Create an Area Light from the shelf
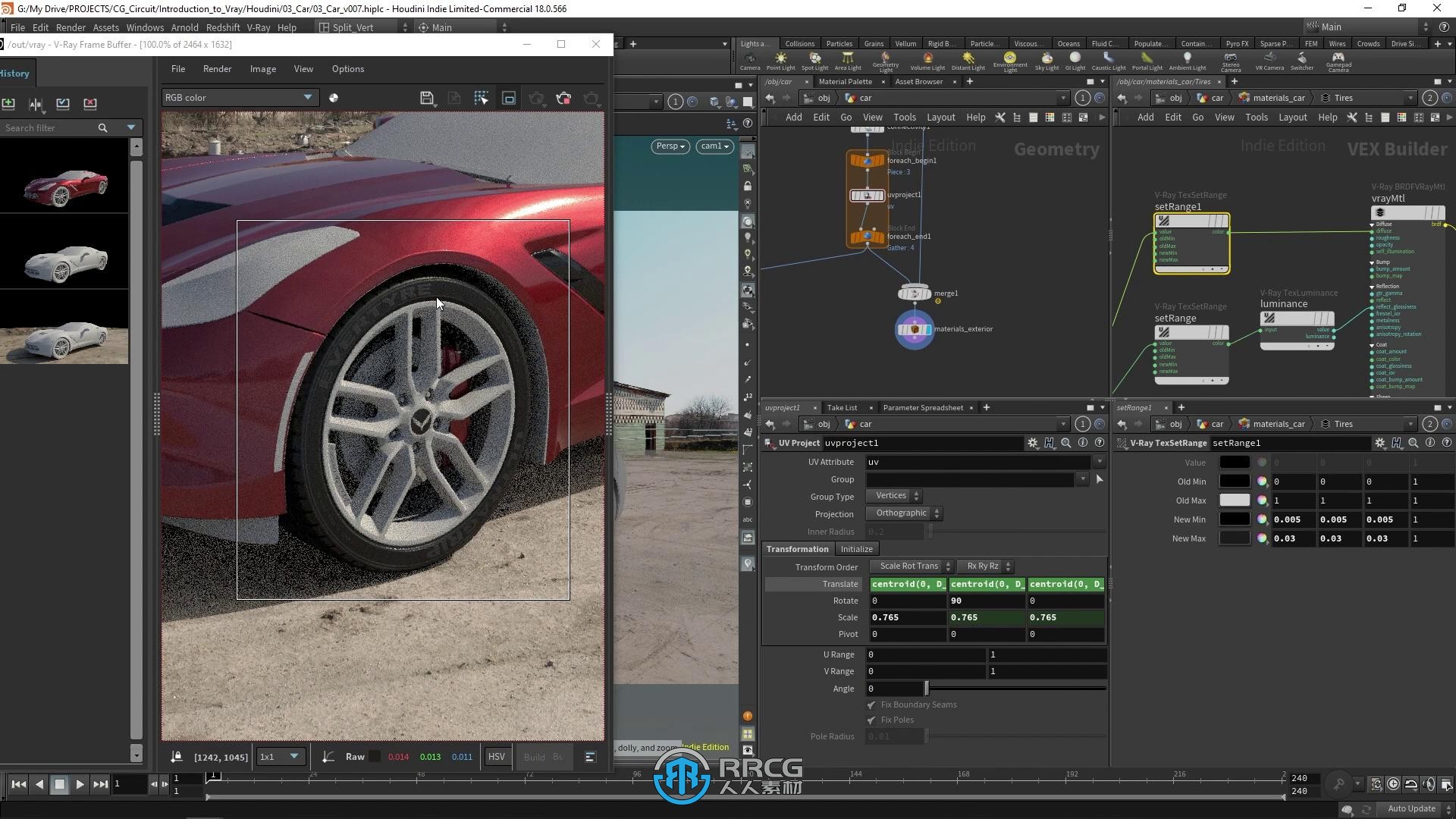Viewport: 1456px width, 819px height. tap(847, 61)
